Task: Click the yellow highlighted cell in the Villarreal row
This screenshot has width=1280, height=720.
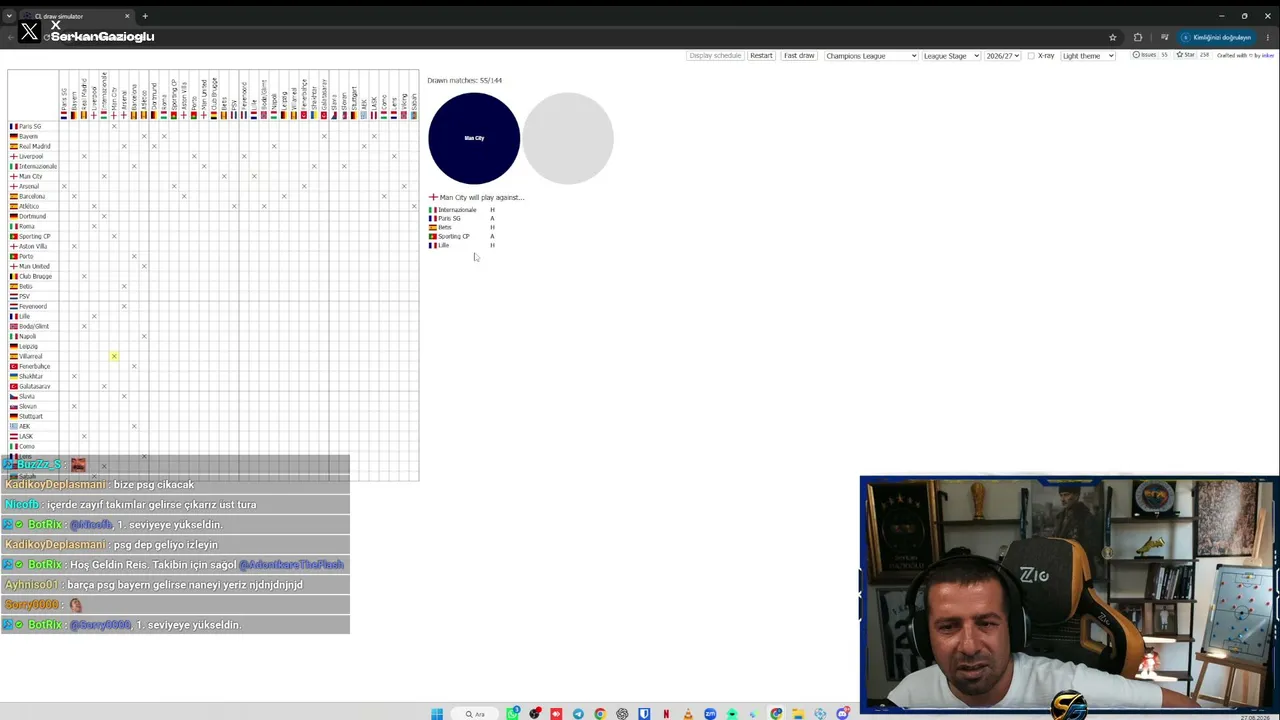Action: point(114,356)
